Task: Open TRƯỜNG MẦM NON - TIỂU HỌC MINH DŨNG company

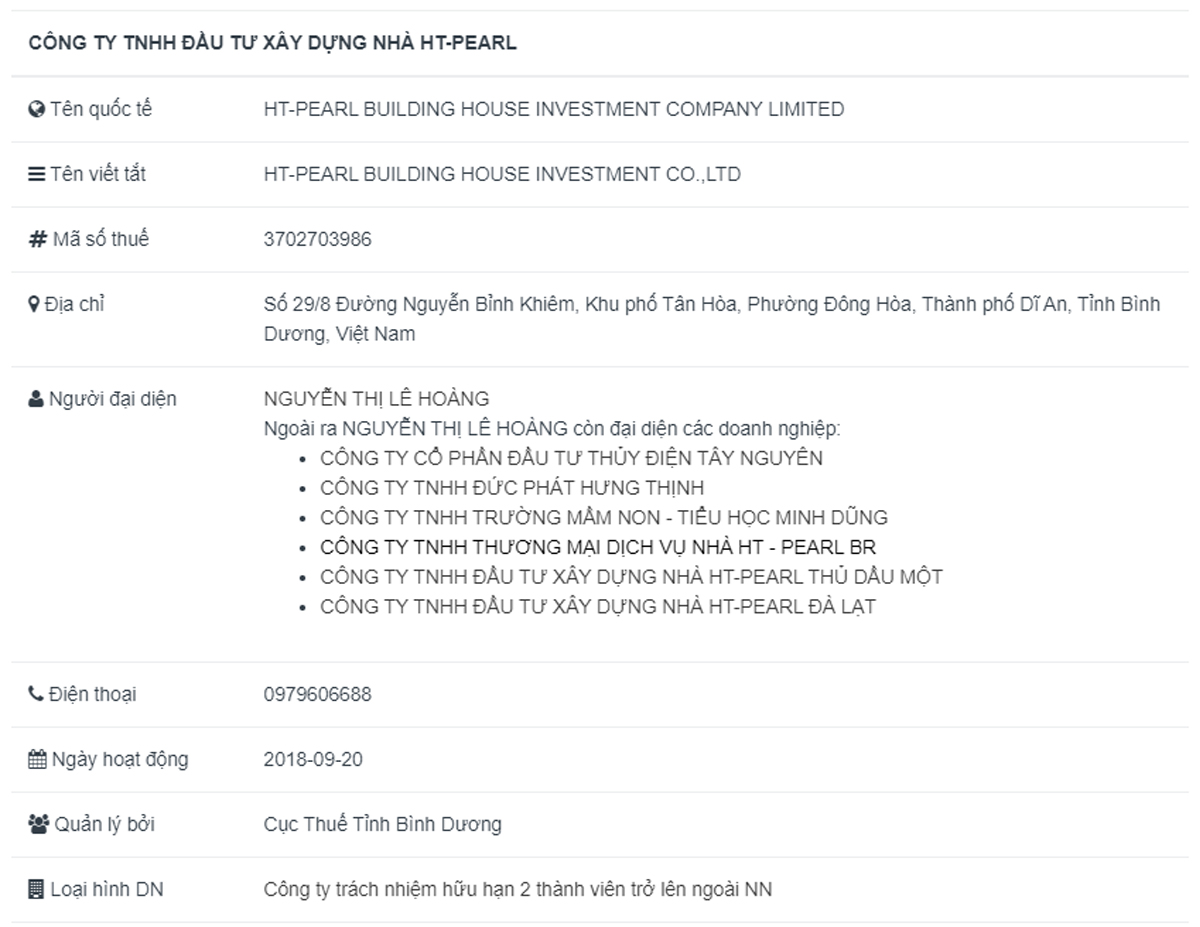Action: [603, 518]
